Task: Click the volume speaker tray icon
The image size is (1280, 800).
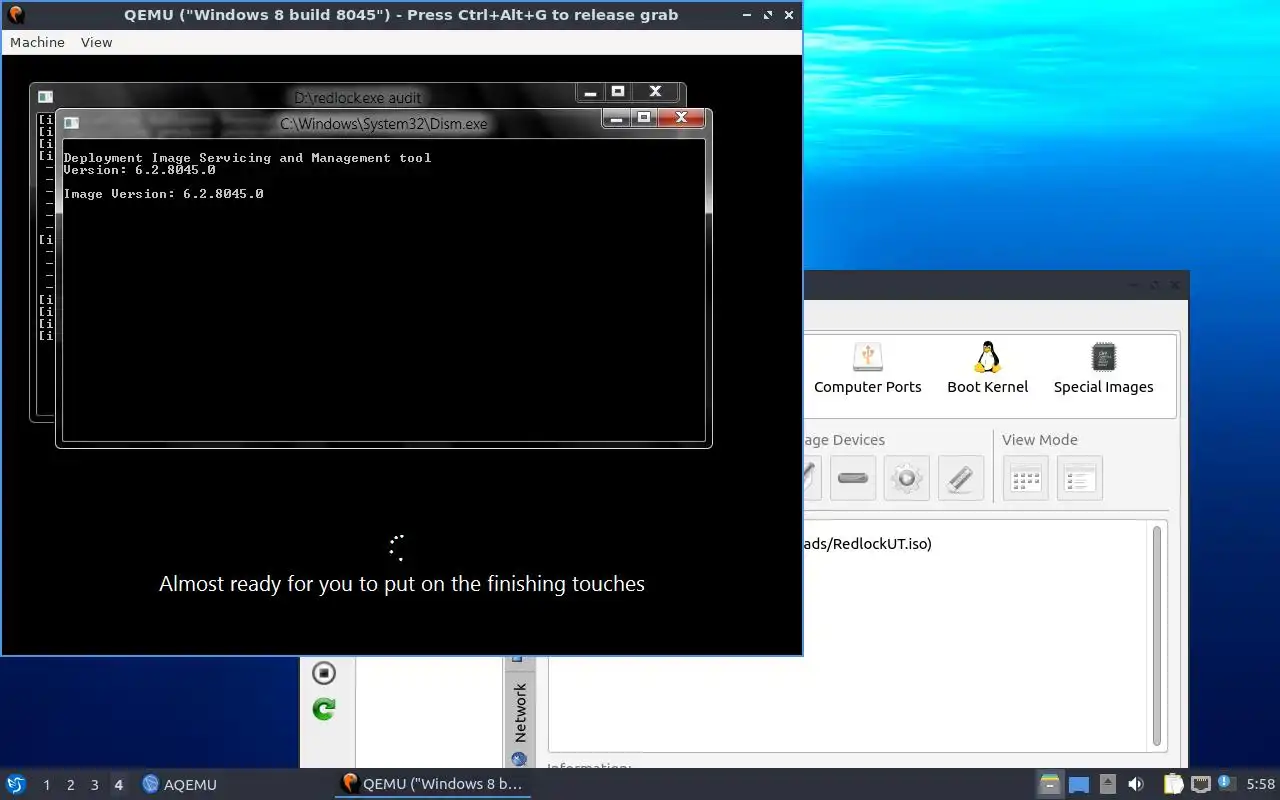Action: pyautogui.click(x=1136, y=784)
